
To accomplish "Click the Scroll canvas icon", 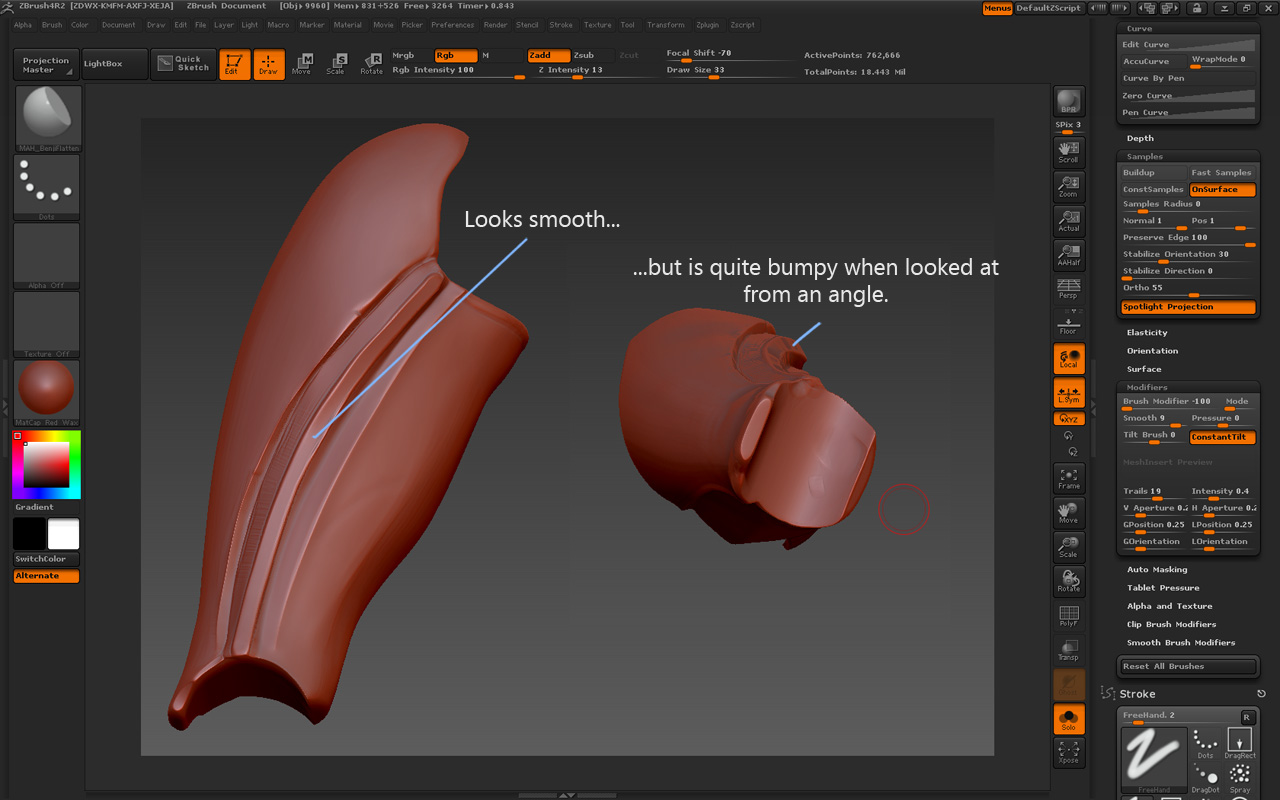I will tap(1069, 151).
